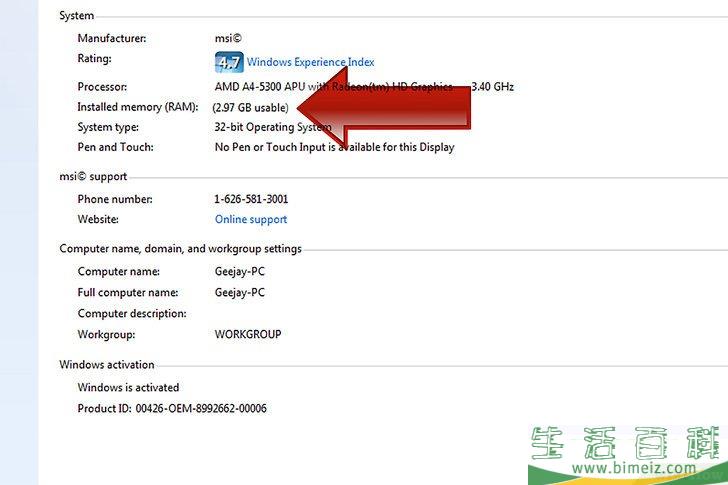728x485 pixels.
Task: Click the 32-bit Operating System value
Action: (x=272, y=128)
